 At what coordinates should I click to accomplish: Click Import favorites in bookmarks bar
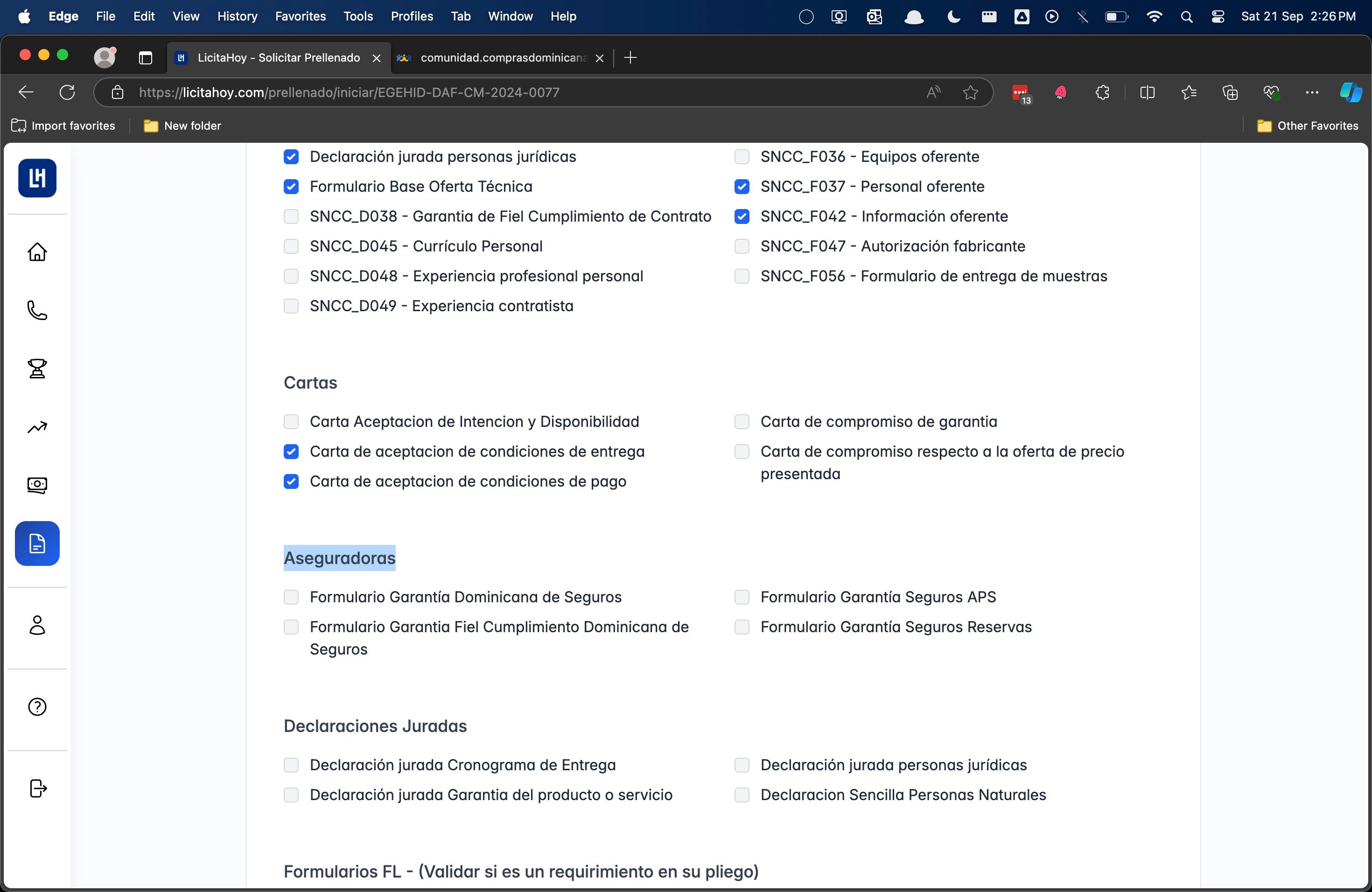coord(63,125)
